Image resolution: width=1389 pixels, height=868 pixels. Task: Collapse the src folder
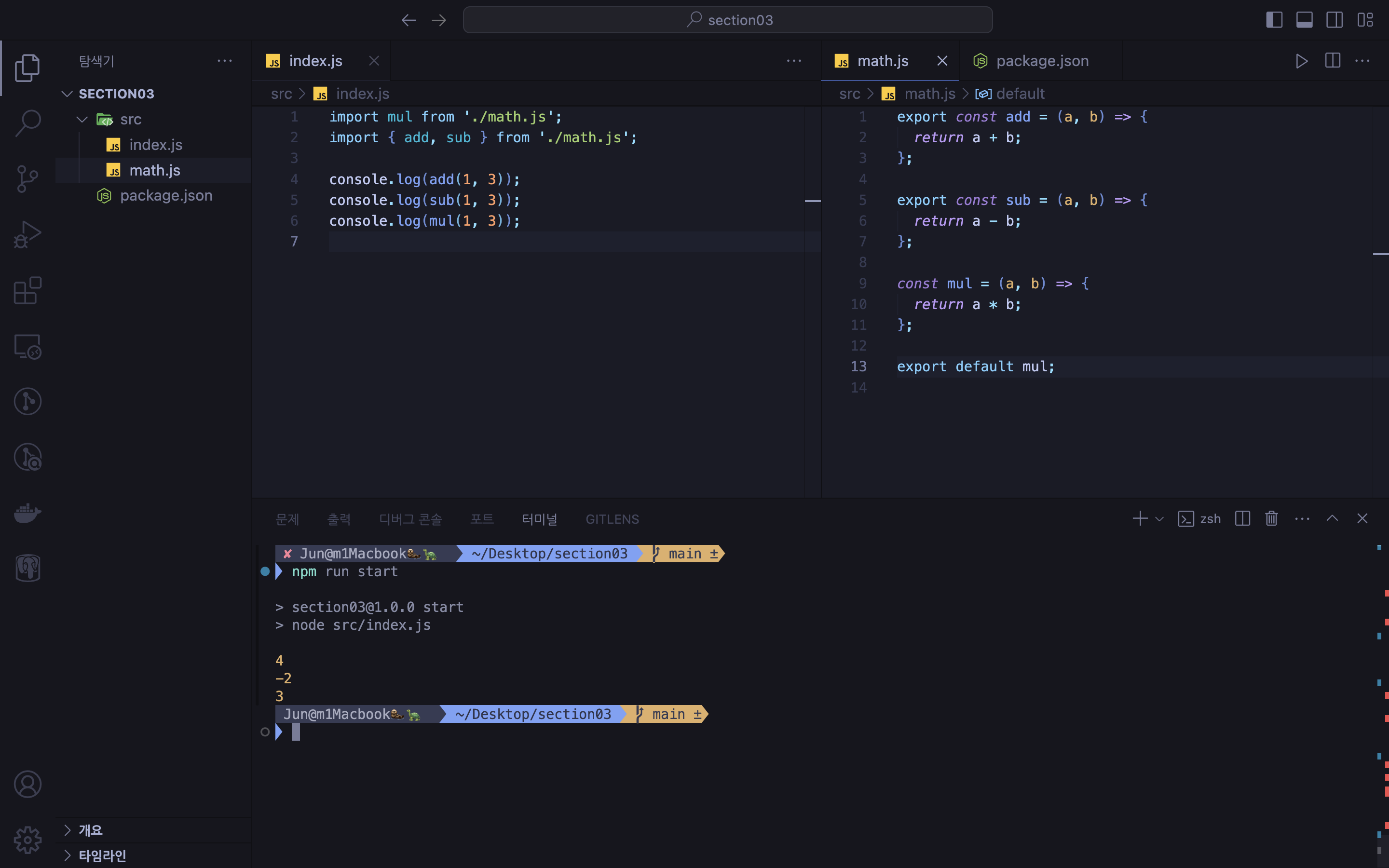[82, 120]
